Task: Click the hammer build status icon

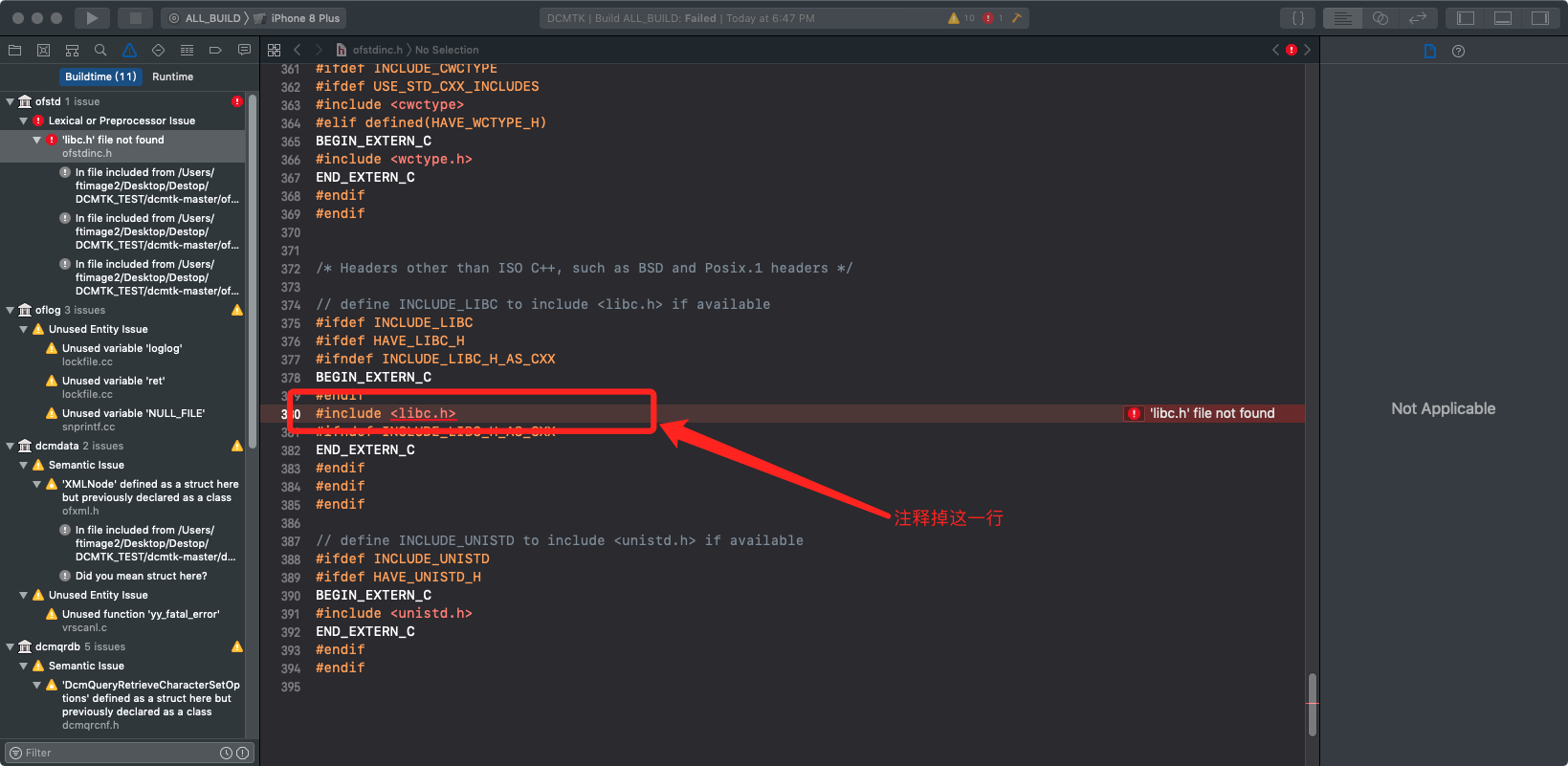Action: click(x=1016, y=17)
